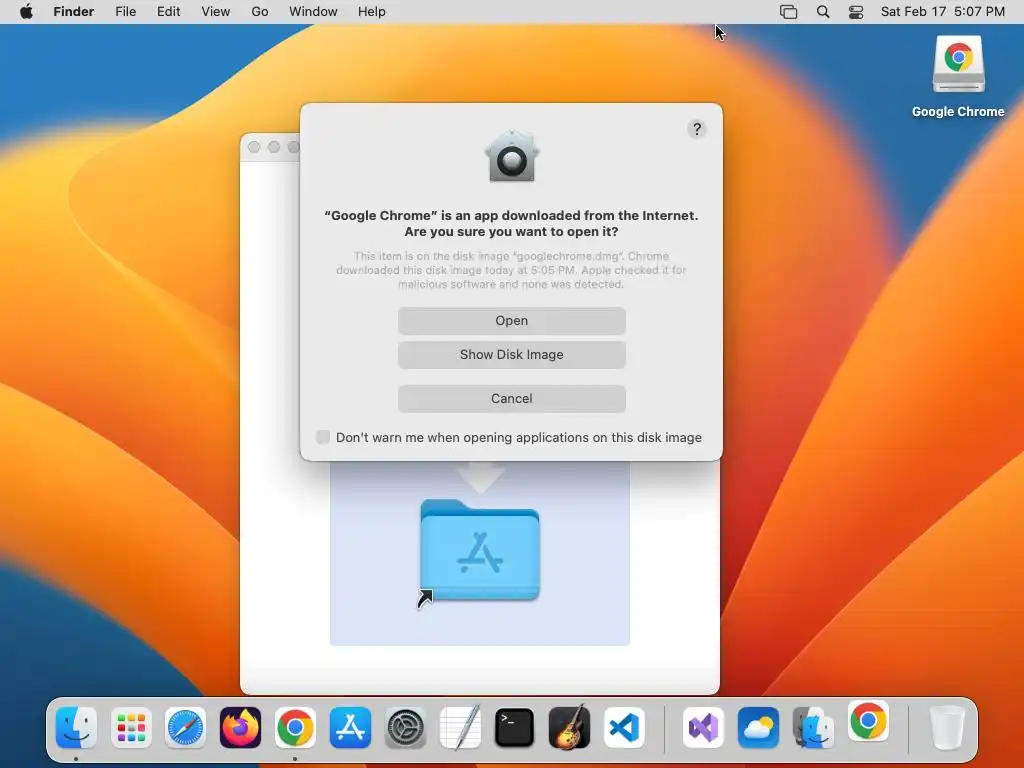Click the date and time clock
Screen dimensions: 1024x768
point(942,12)
